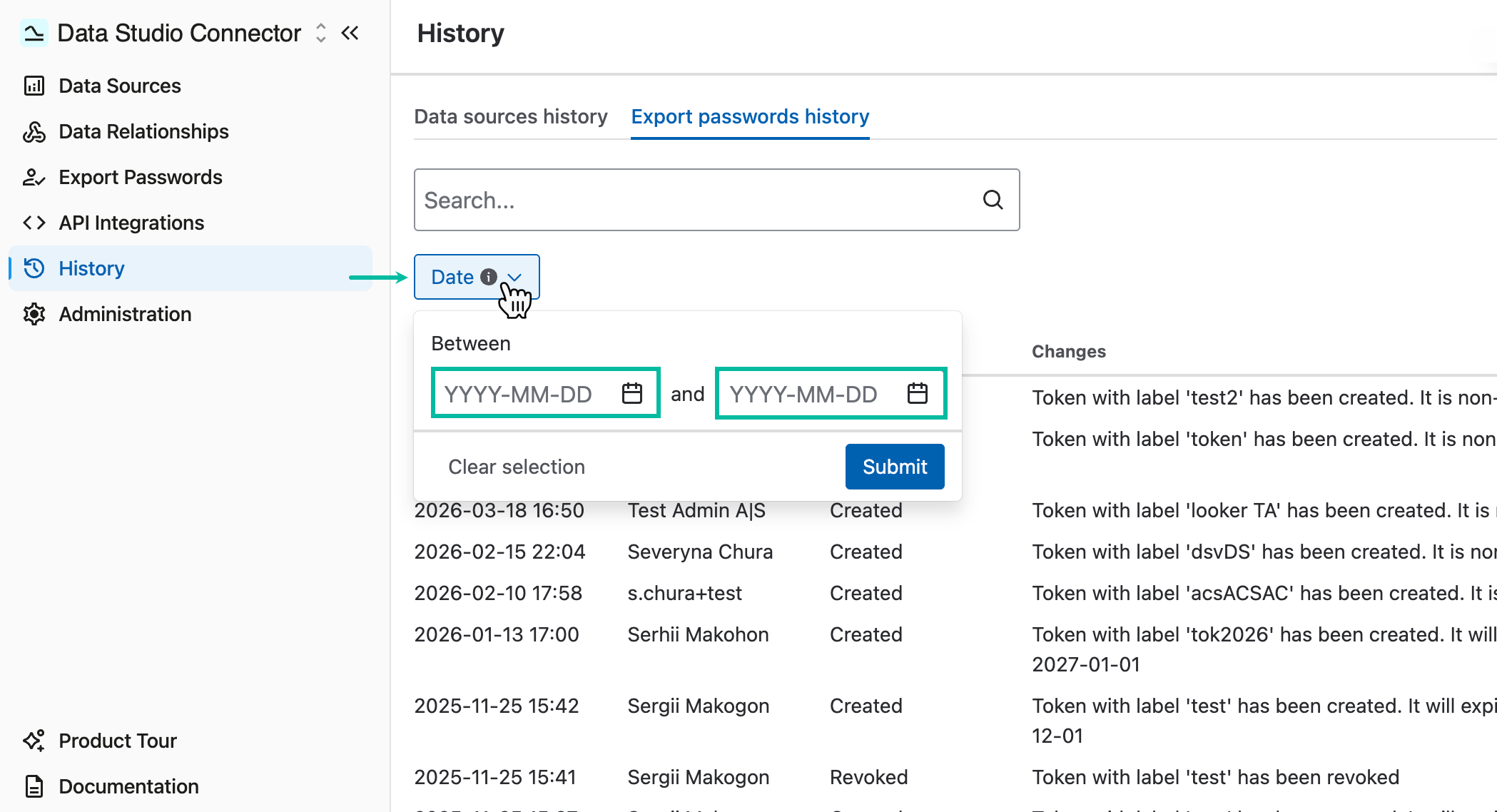Select date cell 2025-11-25 15:42
Screen dimensions: 1497x812
[x=497, y=706]
